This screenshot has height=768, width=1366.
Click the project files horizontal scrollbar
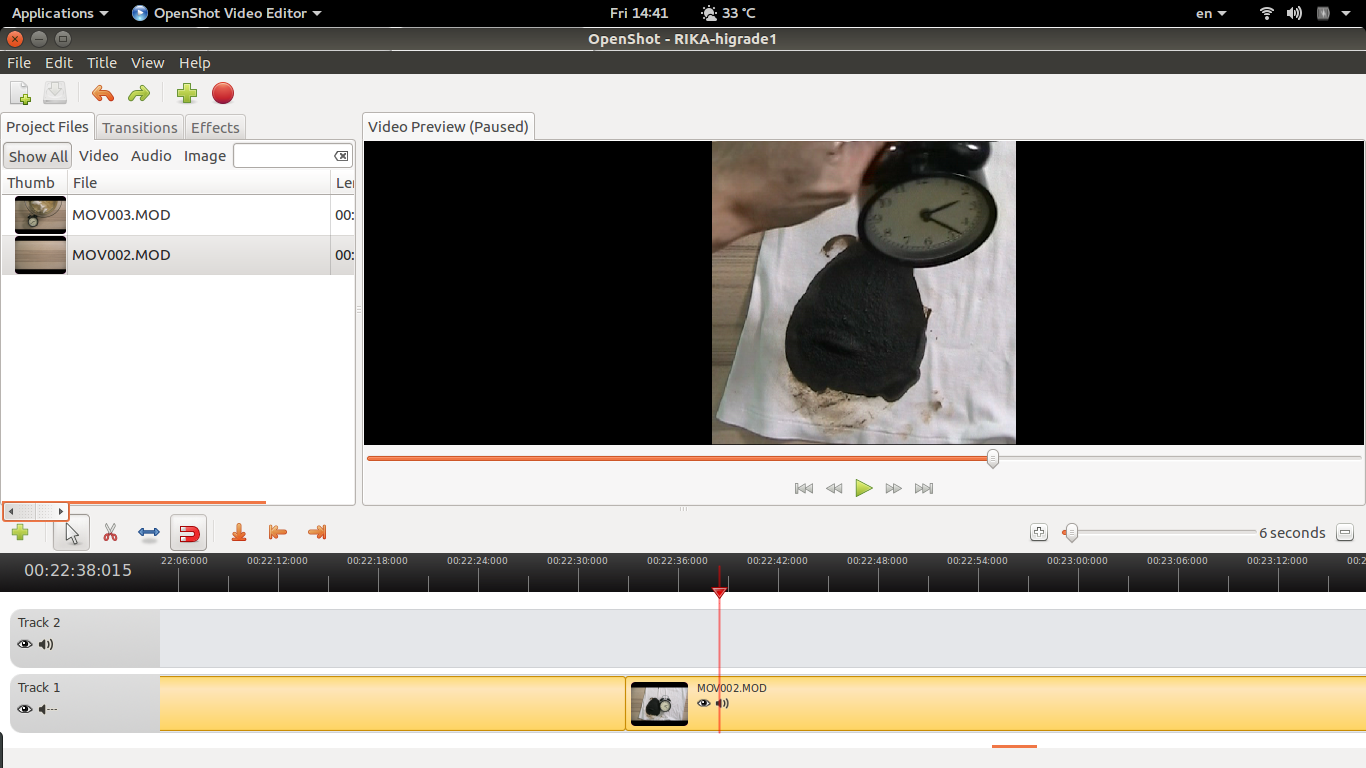click(35, 511)
